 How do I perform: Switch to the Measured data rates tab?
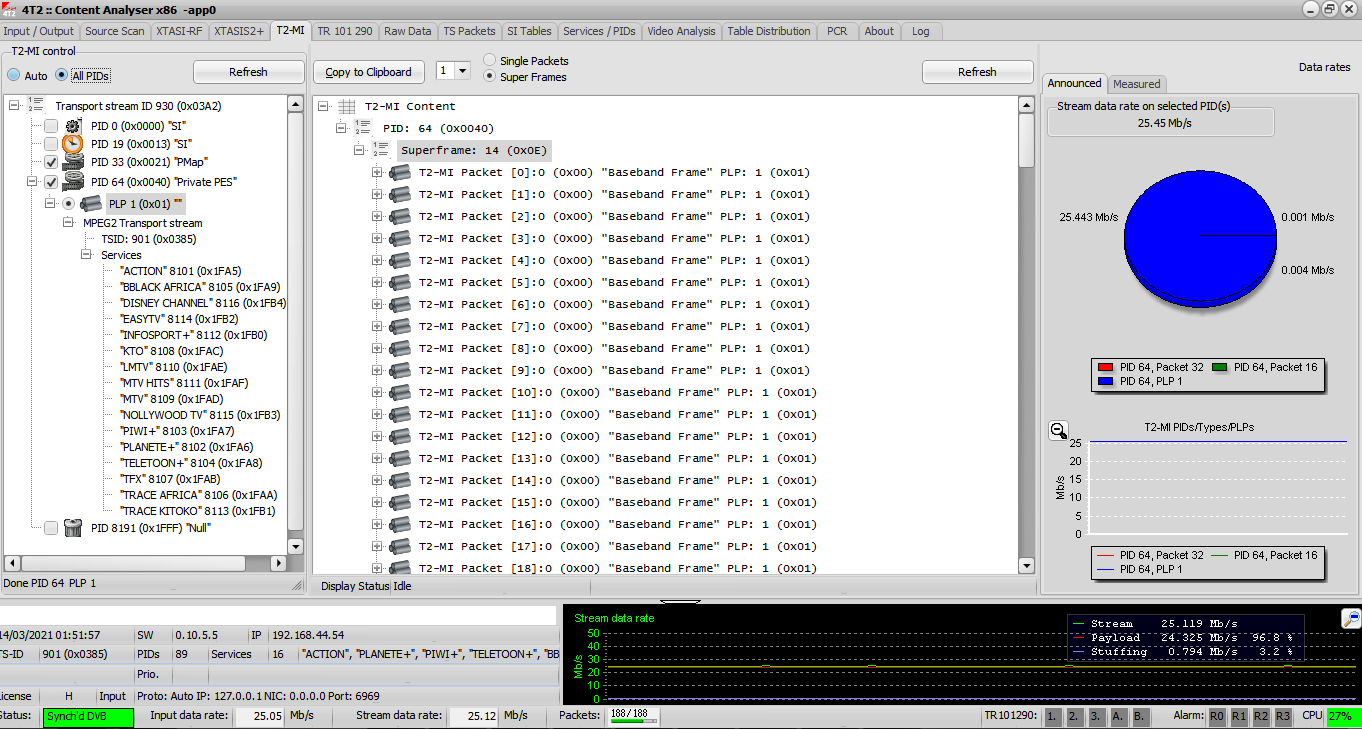[x=1137, y=84]
